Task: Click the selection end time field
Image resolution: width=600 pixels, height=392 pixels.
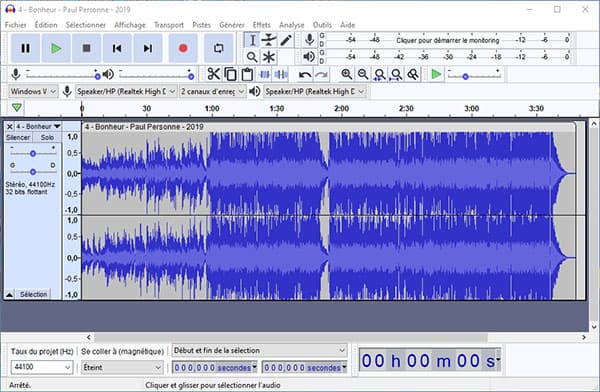Action: click(305, 368)
